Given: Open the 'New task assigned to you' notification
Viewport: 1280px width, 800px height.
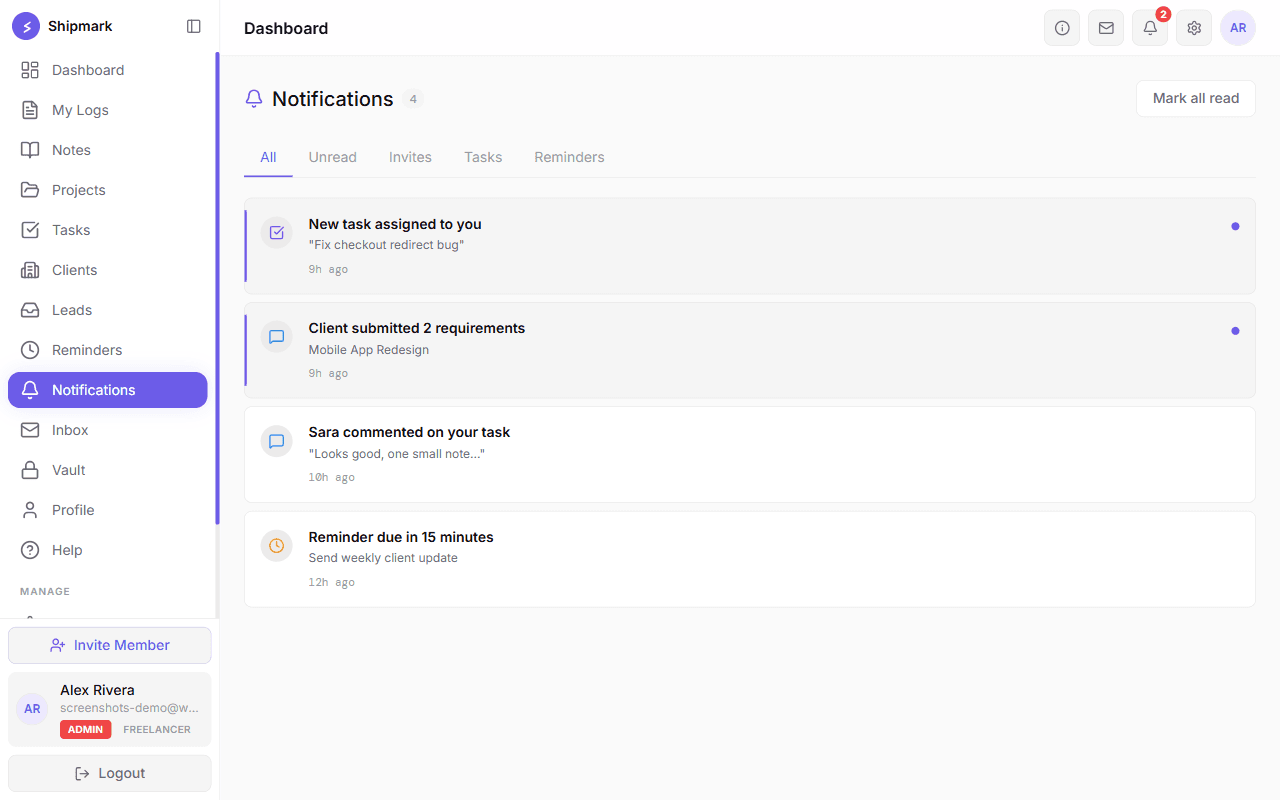Looking at the screenshot, I should [750, 246].
